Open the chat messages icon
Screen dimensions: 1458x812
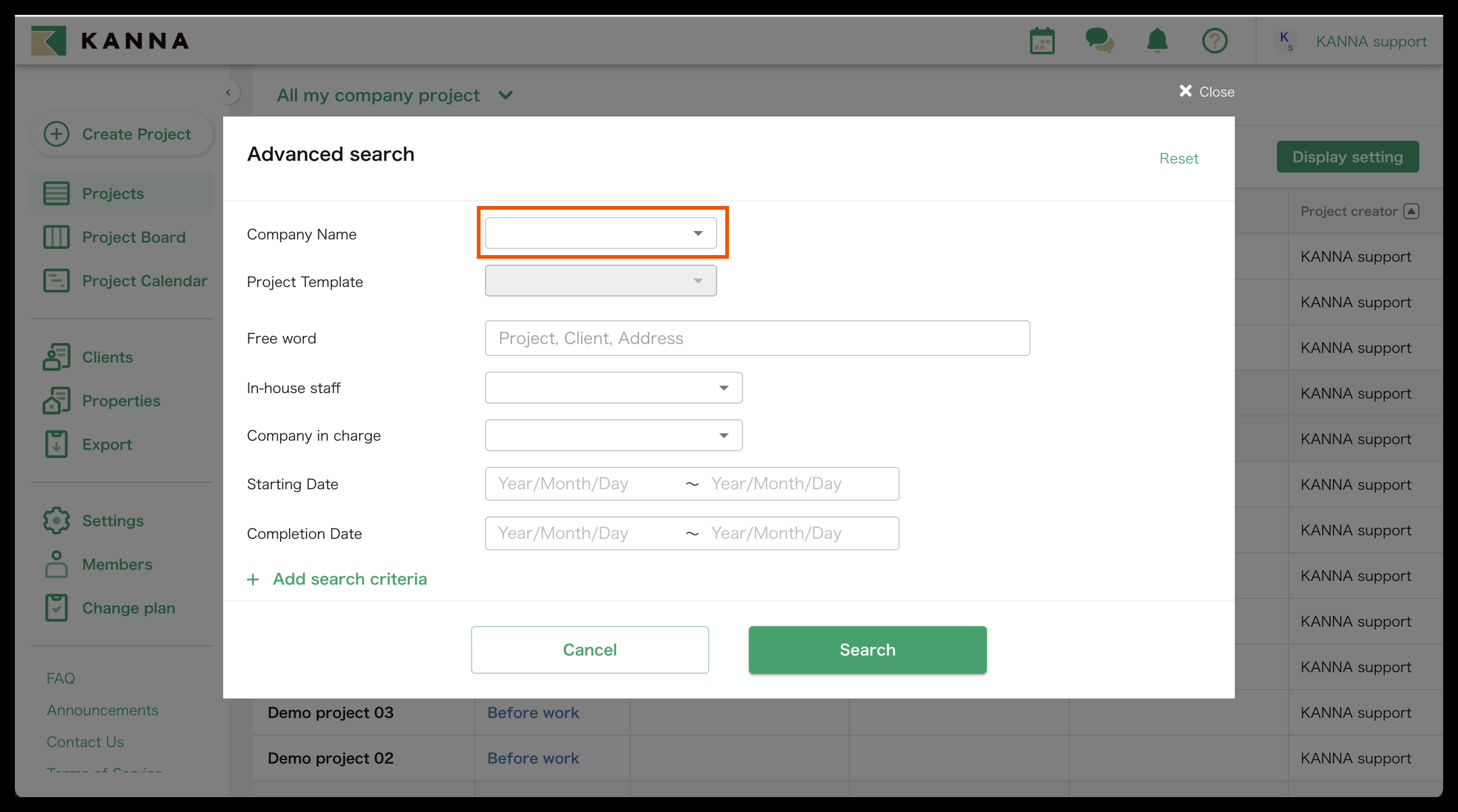pos(1099,41)
